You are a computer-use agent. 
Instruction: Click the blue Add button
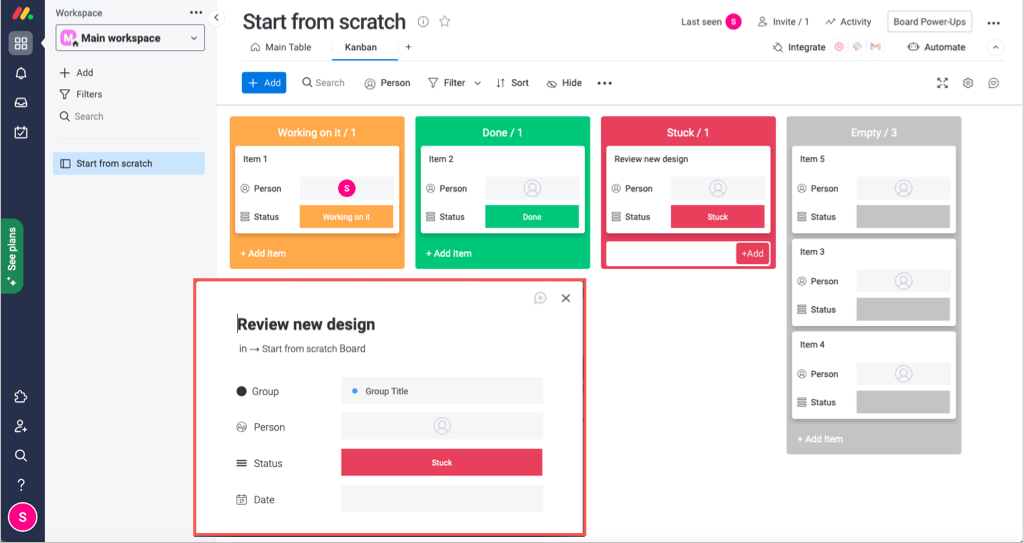264,83
